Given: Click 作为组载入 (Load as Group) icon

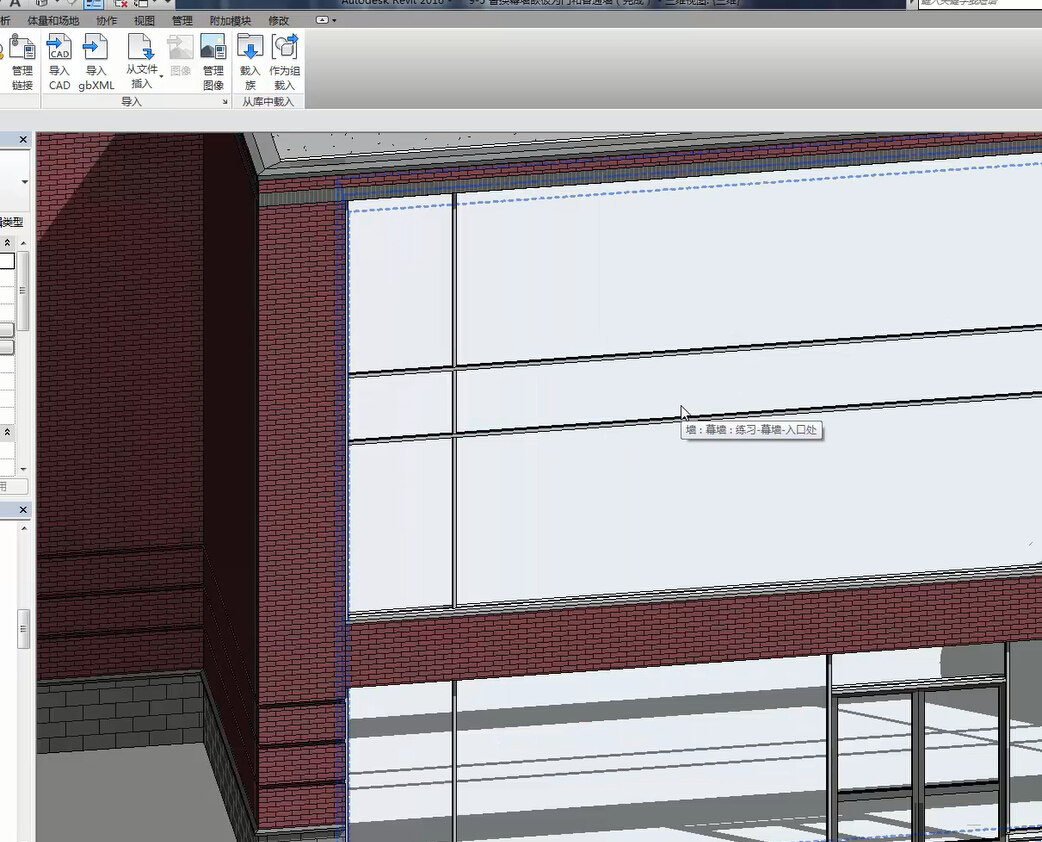Looking at the screenshot, I should click(285, 61).
